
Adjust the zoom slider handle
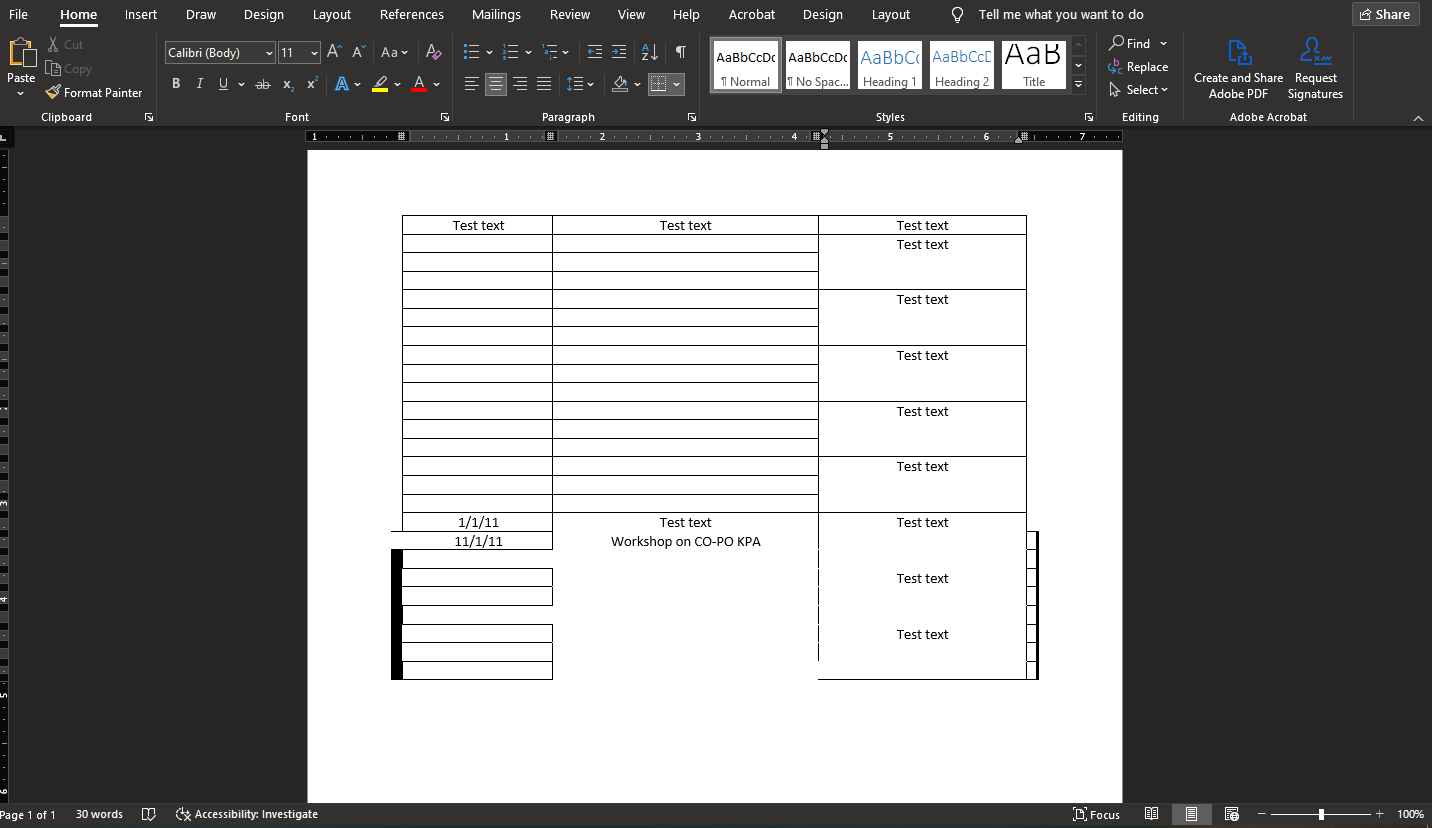[x=1321, y=814]
